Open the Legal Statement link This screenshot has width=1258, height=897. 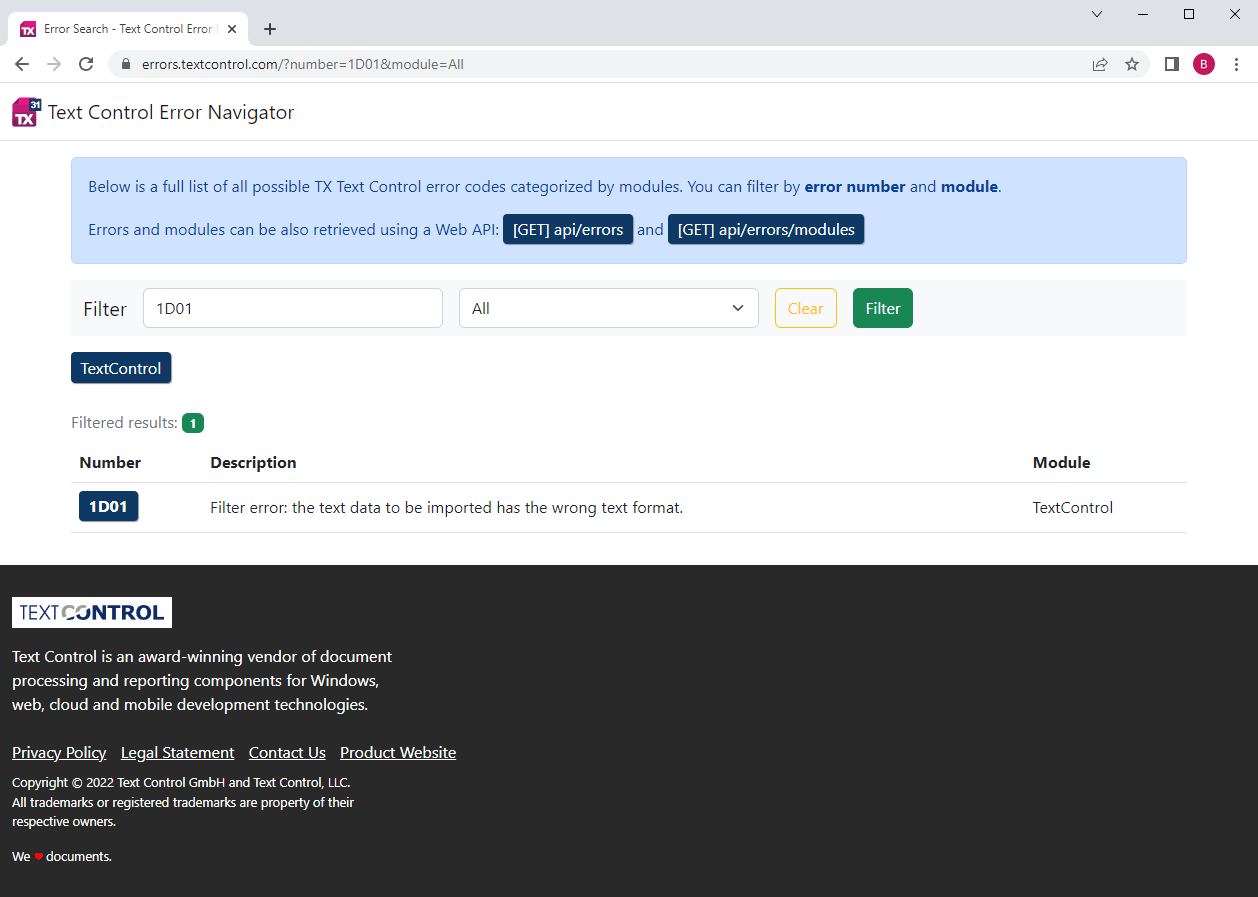177,753
